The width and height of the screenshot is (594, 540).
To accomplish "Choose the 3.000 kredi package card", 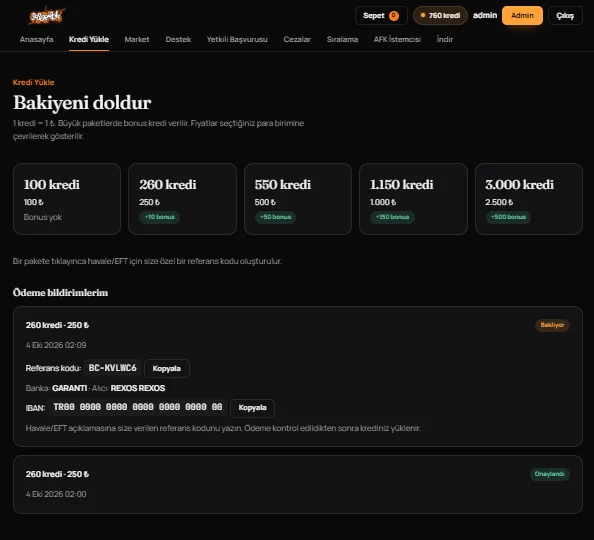I will [529, 199].
